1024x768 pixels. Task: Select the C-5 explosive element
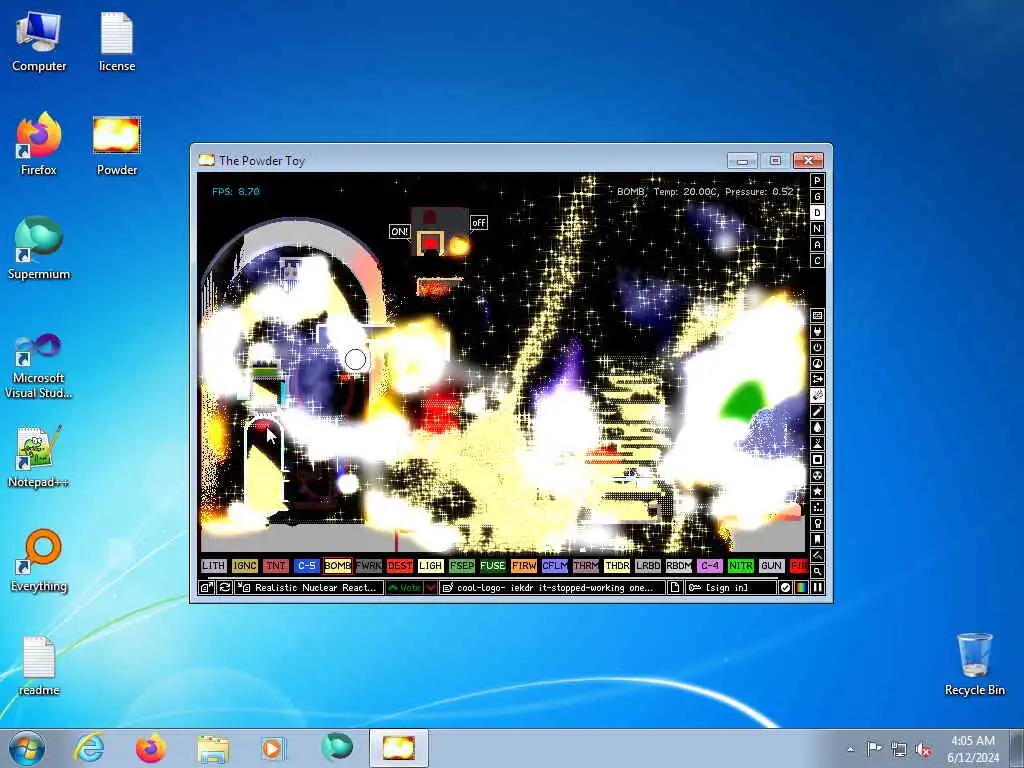click(x=306, y=566)
